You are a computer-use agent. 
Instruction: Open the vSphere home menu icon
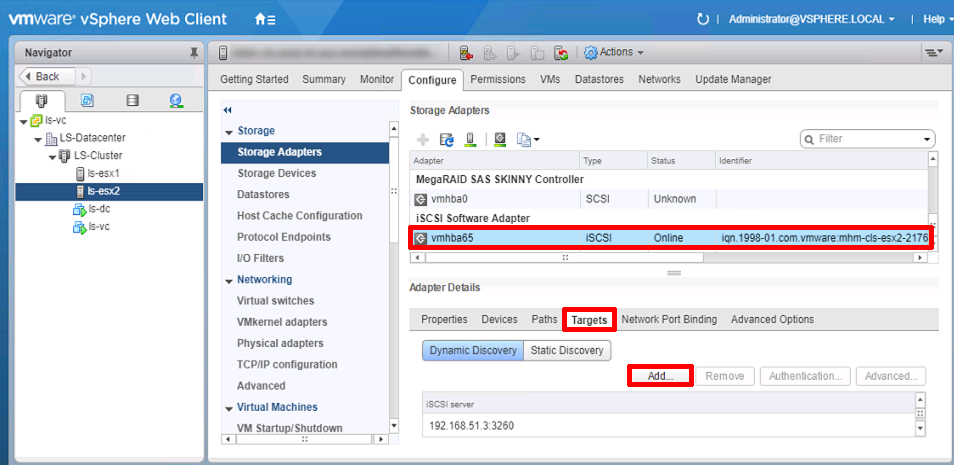pyautogui.click(x=265, y=19)
